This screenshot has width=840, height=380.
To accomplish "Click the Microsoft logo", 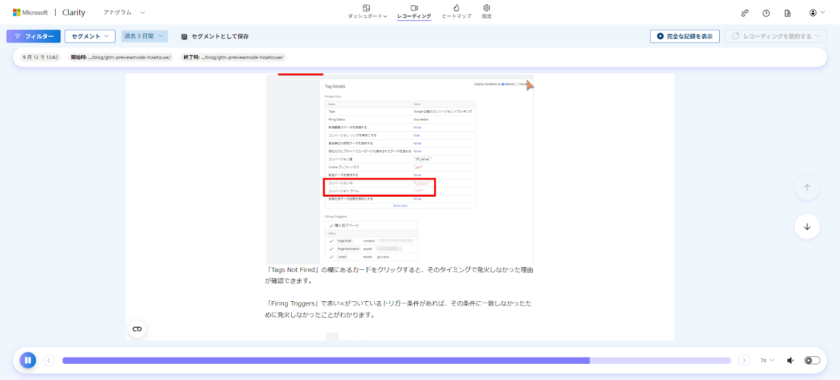I will 31,12.
